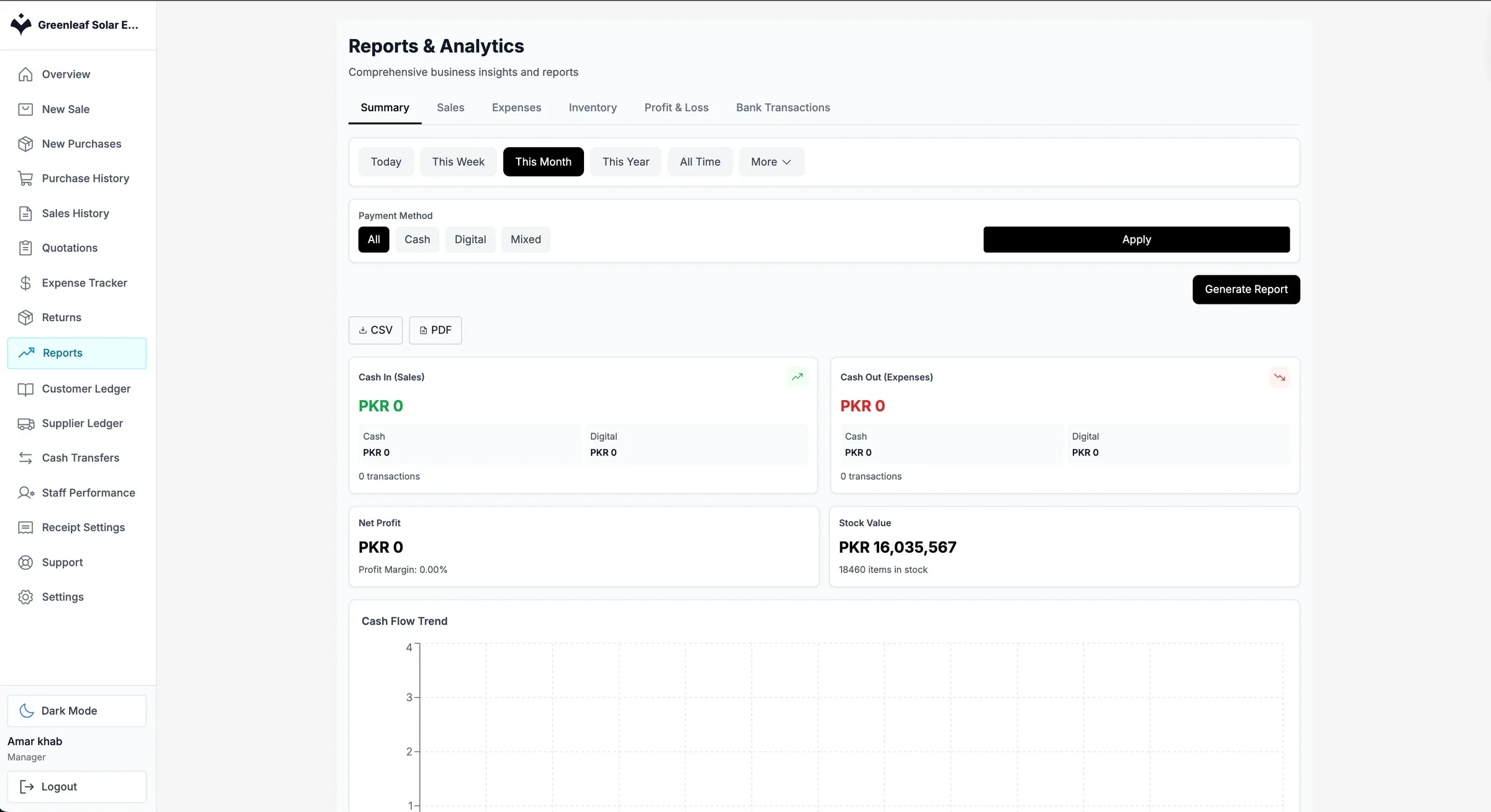Screen dimensions: 1491x812
Task: Click the red trend icon in Cash Out card
Action: [x=1279, y=376]
